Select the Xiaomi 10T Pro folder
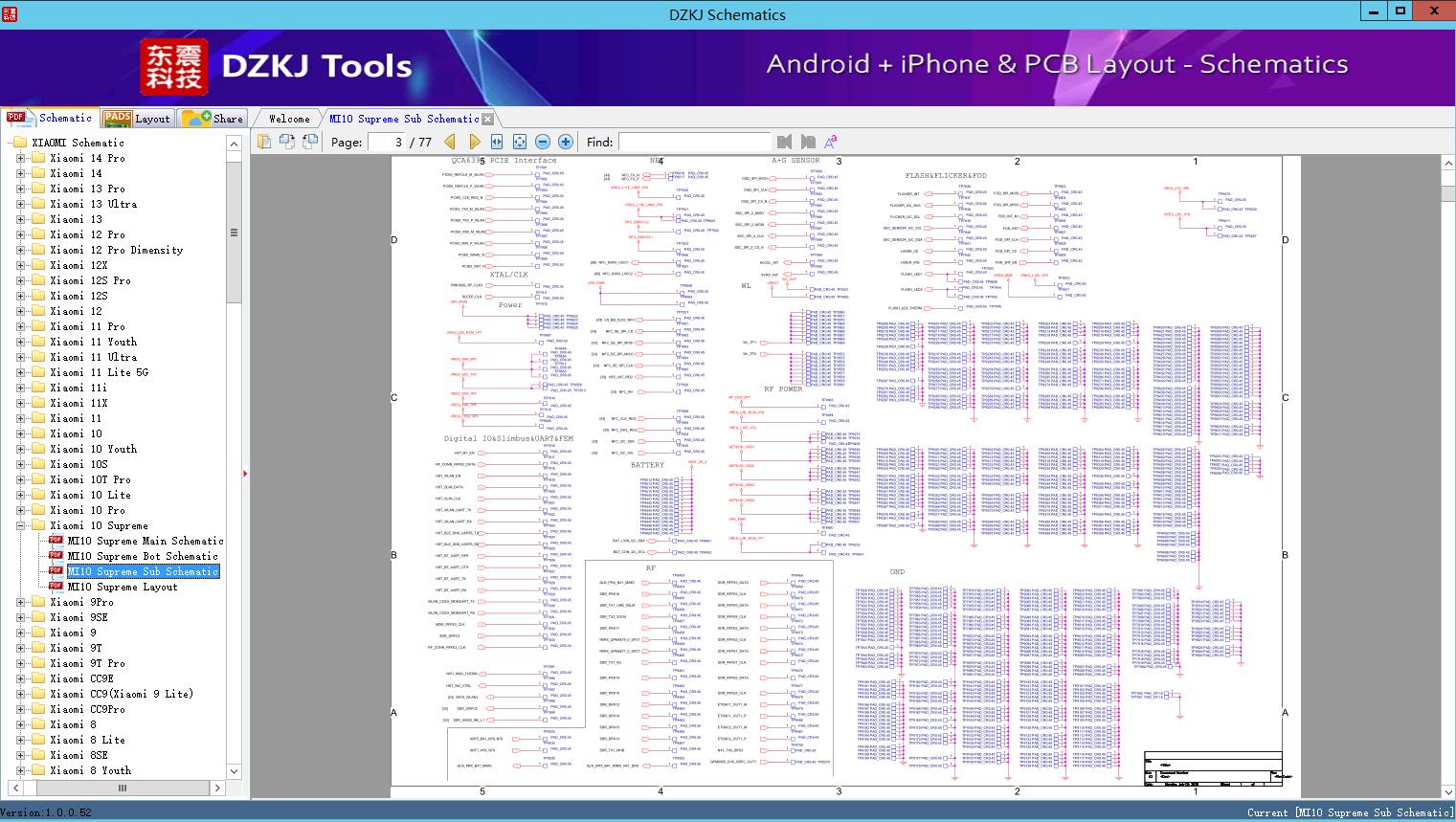 [x=91, y=479]
